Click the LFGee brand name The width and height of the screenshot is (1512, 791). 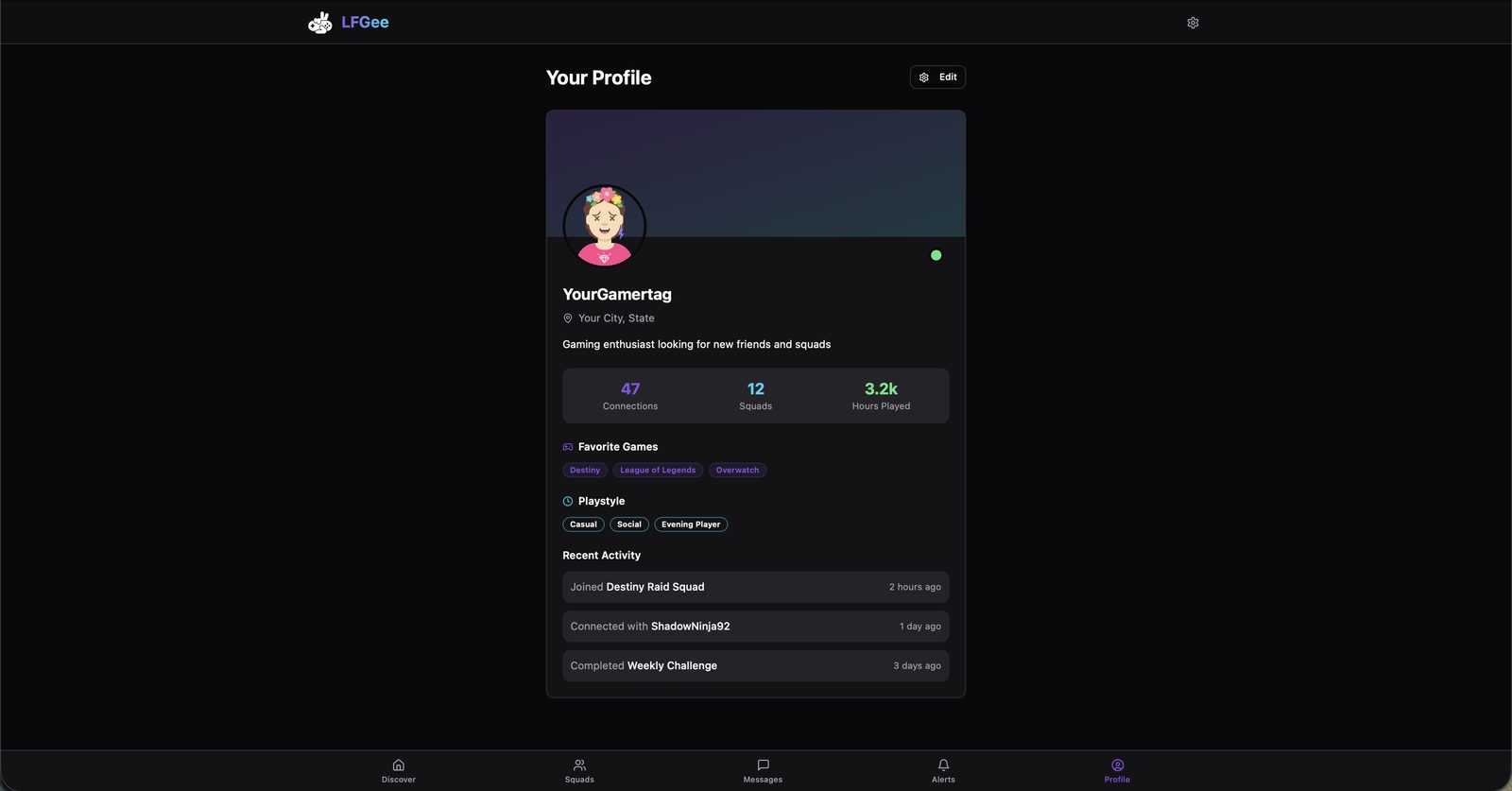point(365,23)
